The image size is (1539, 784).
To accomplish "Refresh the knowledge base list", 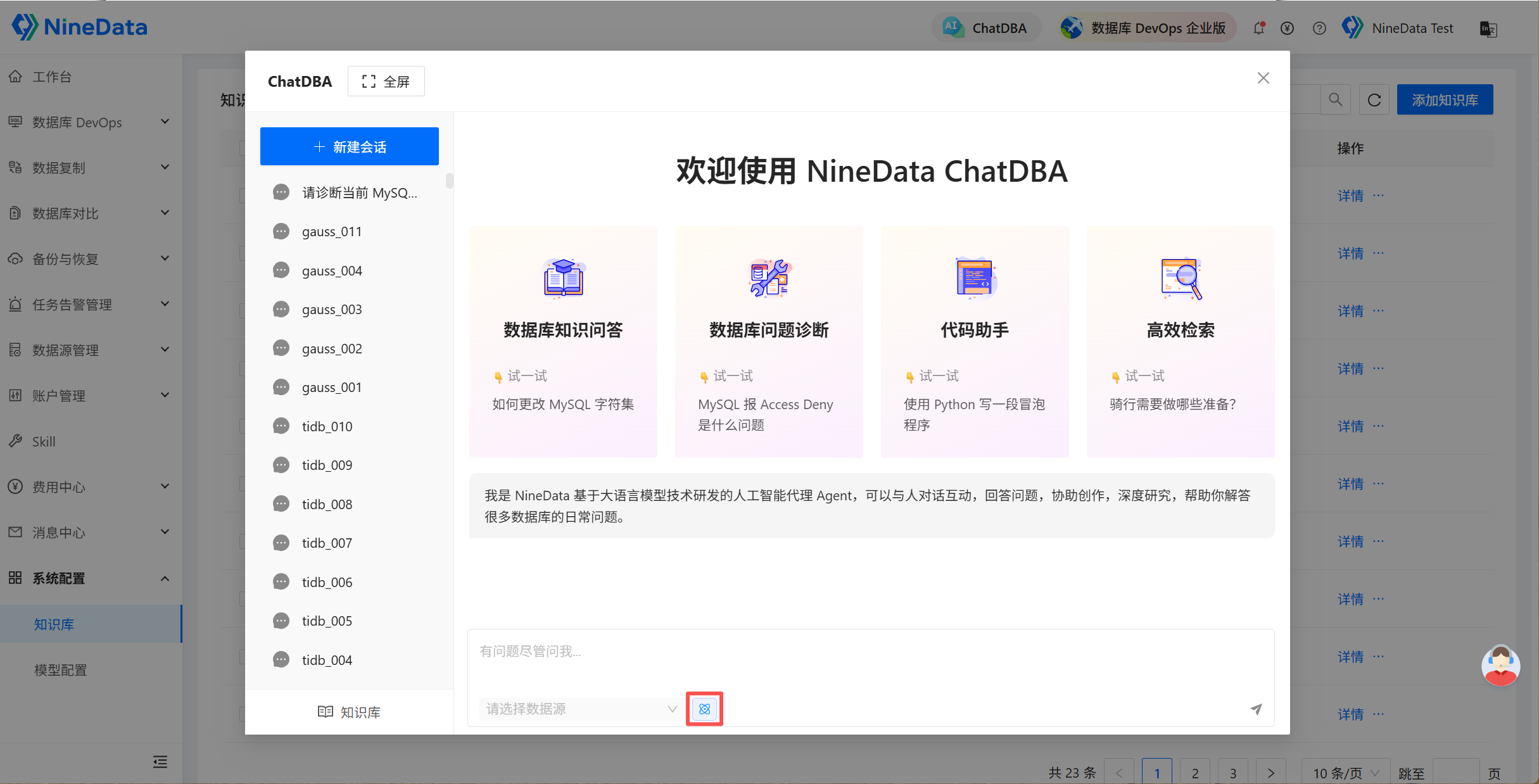I will 1374,100.
